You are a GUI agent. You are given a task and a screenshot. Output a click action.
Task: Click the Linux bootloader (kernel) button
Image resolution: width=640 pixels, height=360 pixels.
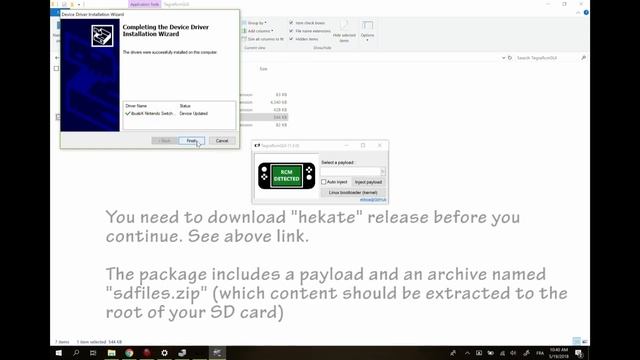353,192
